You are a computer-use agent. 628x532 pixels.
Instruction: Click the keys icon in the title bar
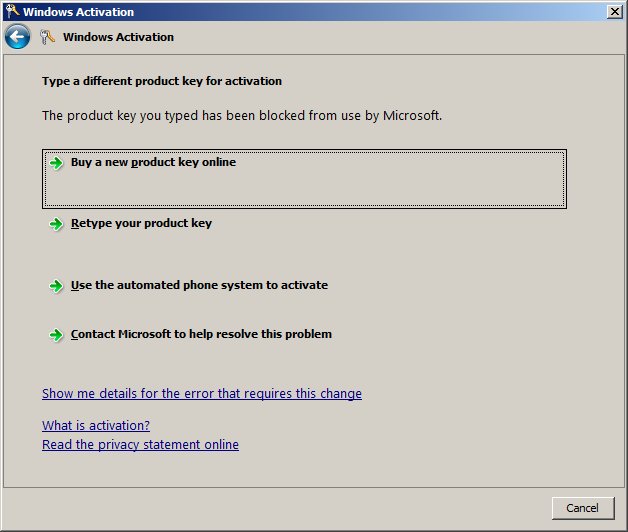coord(11,12)
